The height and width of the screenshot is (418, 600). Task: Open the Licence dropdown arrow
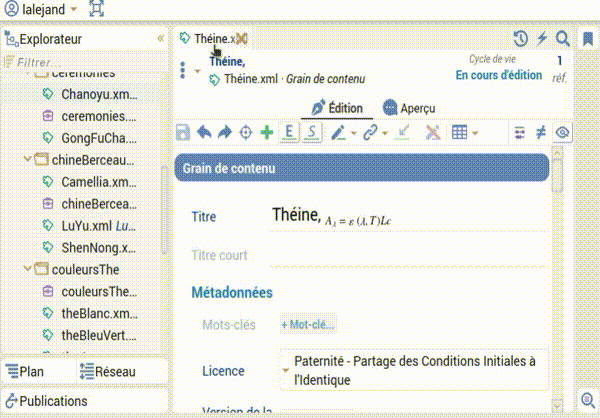pyautogui.click(x=285, y=370)
